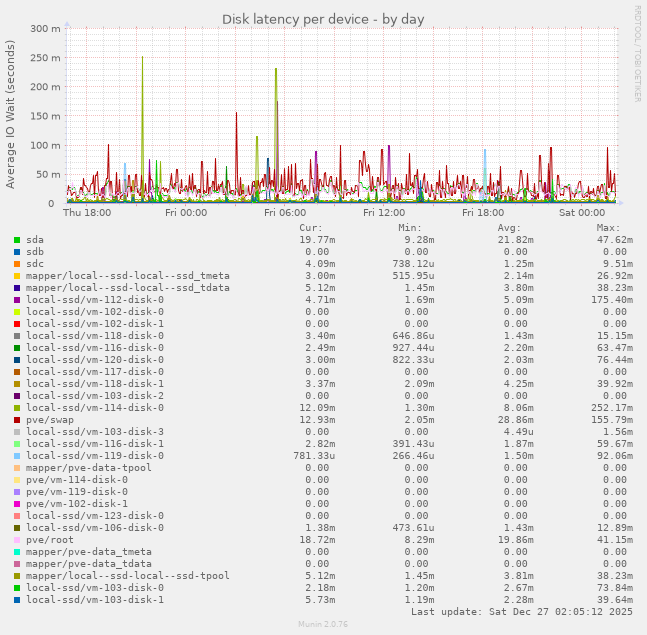647x635 pixels.
Task: Click the vm-114-disk-0 olive local-ssd swatch
Action: coord(17,408)
